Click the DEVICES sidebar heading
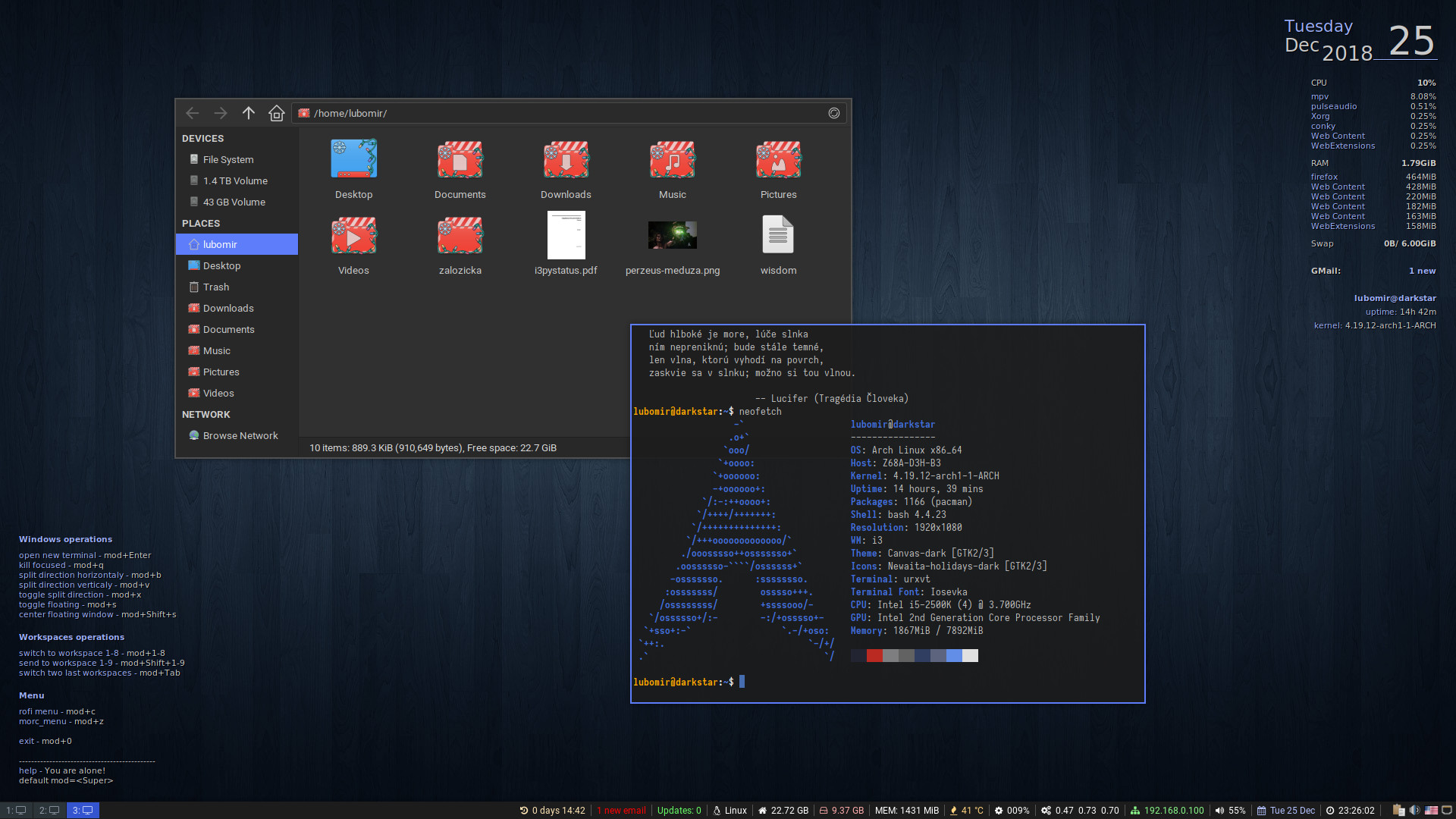The height and width of the screenshot is (819, 1456). pyautogui.click(x=202, y=138)
